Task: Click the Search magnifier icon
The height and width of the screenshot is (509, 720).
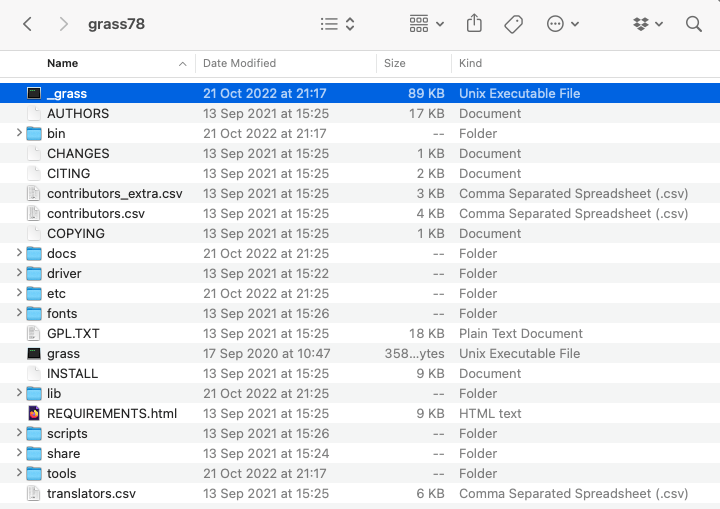Action: pos(693,24)
